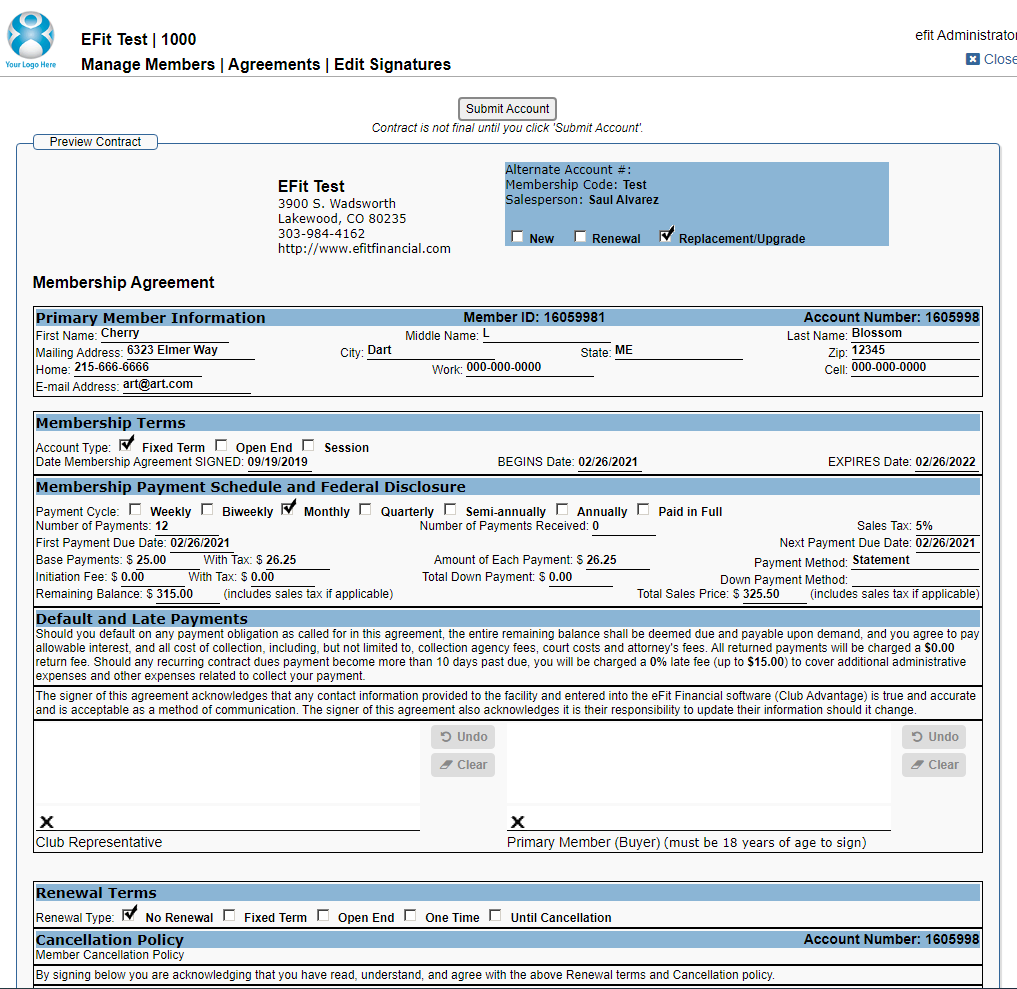
Task: Check Open End account type checkbox
Action: point(221,446)
